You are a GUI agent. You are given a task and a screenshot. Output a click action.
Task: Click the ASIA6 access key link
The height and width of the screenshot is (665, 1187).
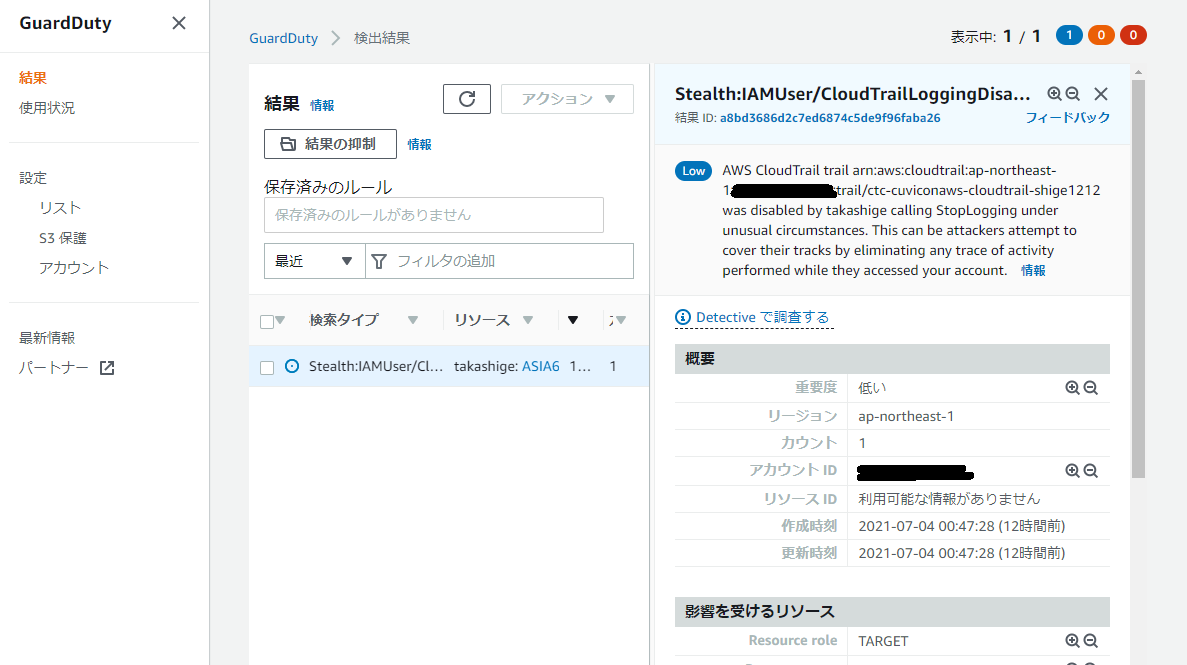point(541,367)
